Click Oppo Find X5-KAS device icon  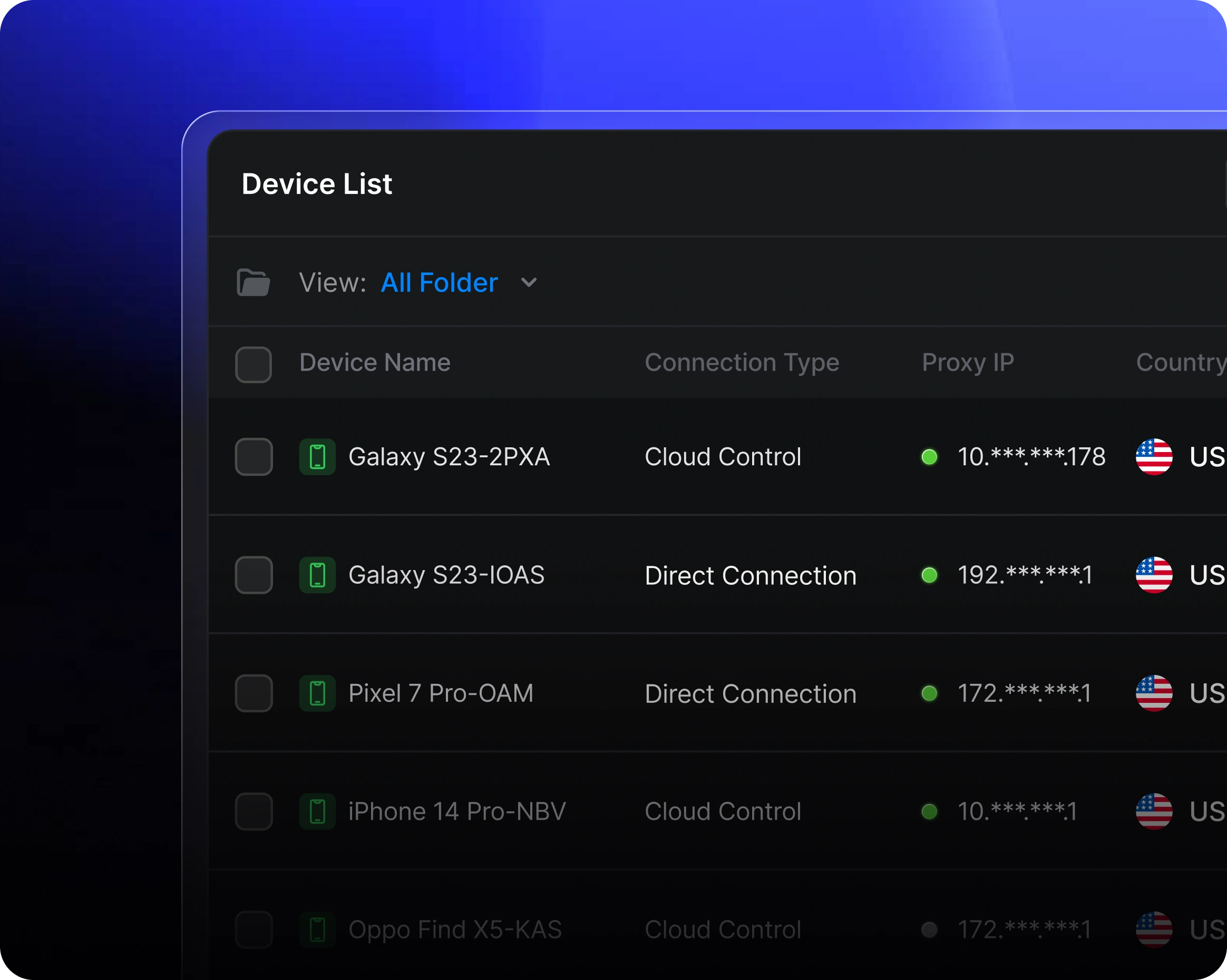pyautogui.click(x=317, y=929)
